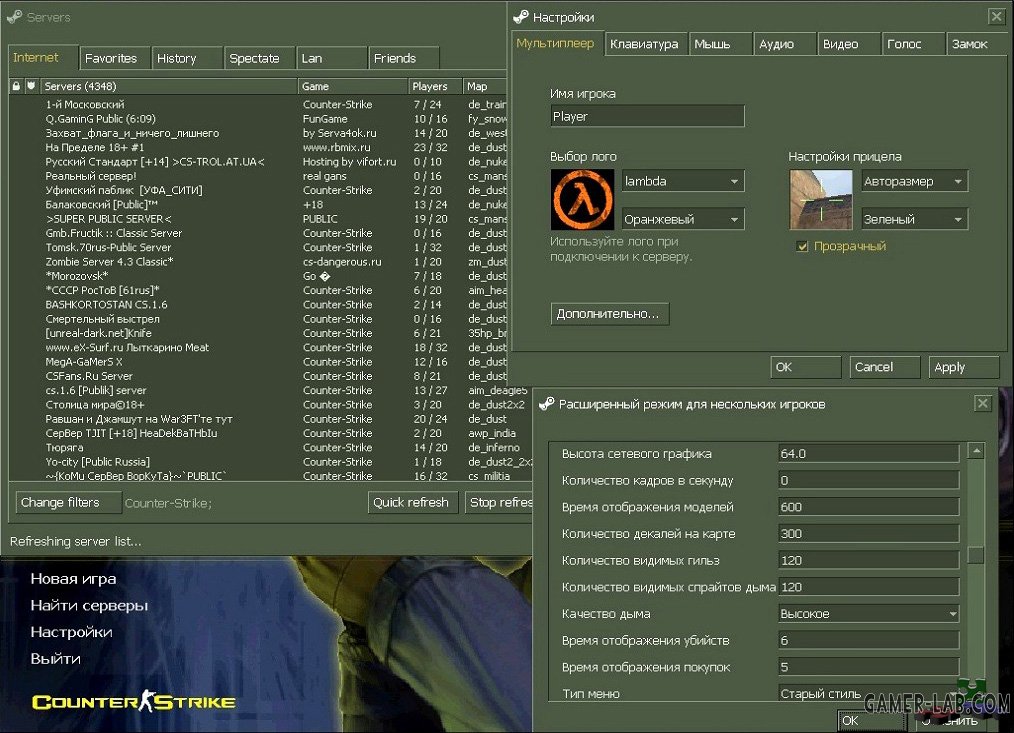This screenshot has height=733, width=1014.
Task: Open the lambda logo dropdown
Action: [683, 181]
